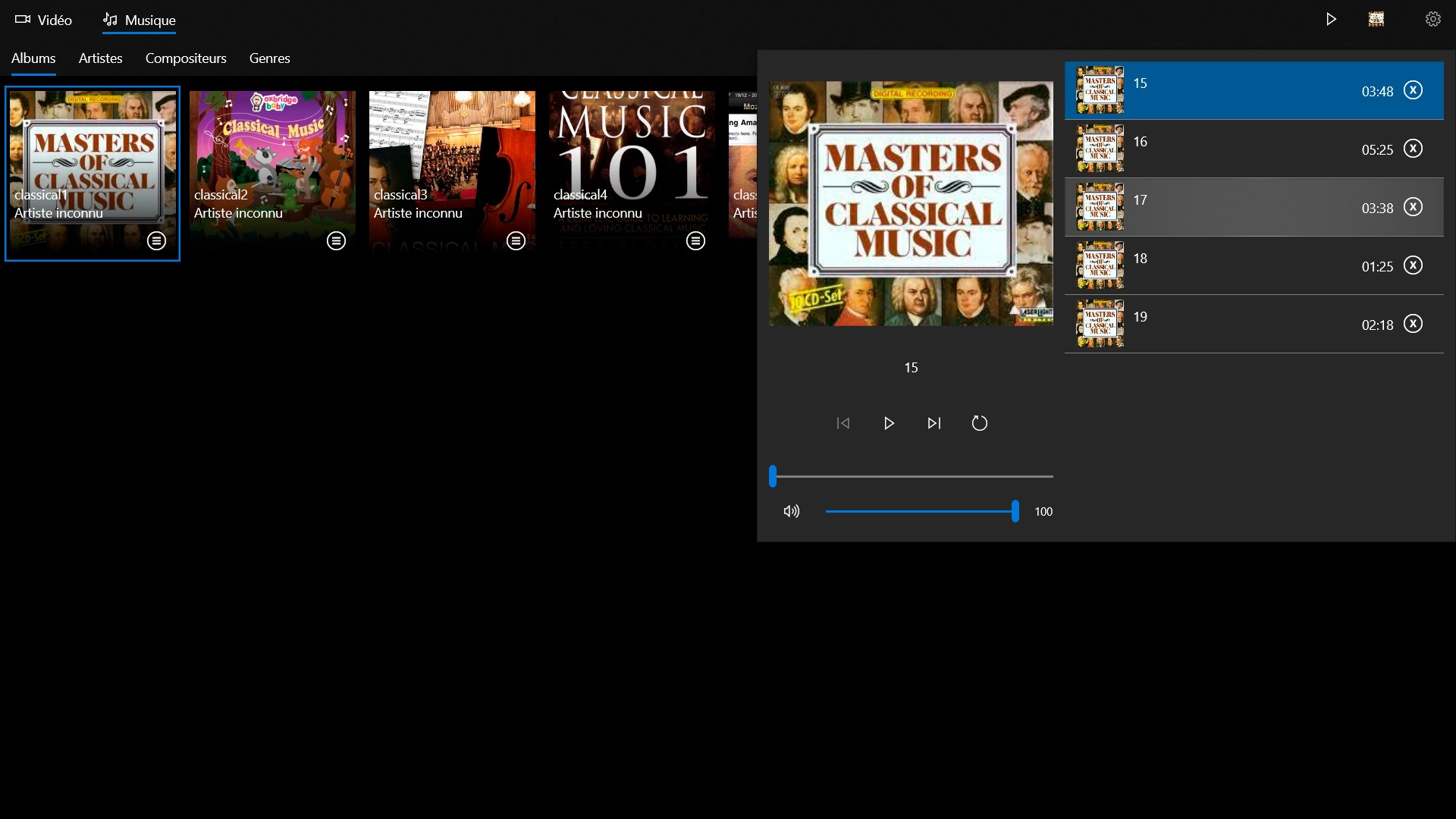Open the classical3 album thumbnail
The width and height of the screenshot is (1456, 819).
(x=452, y=152)
